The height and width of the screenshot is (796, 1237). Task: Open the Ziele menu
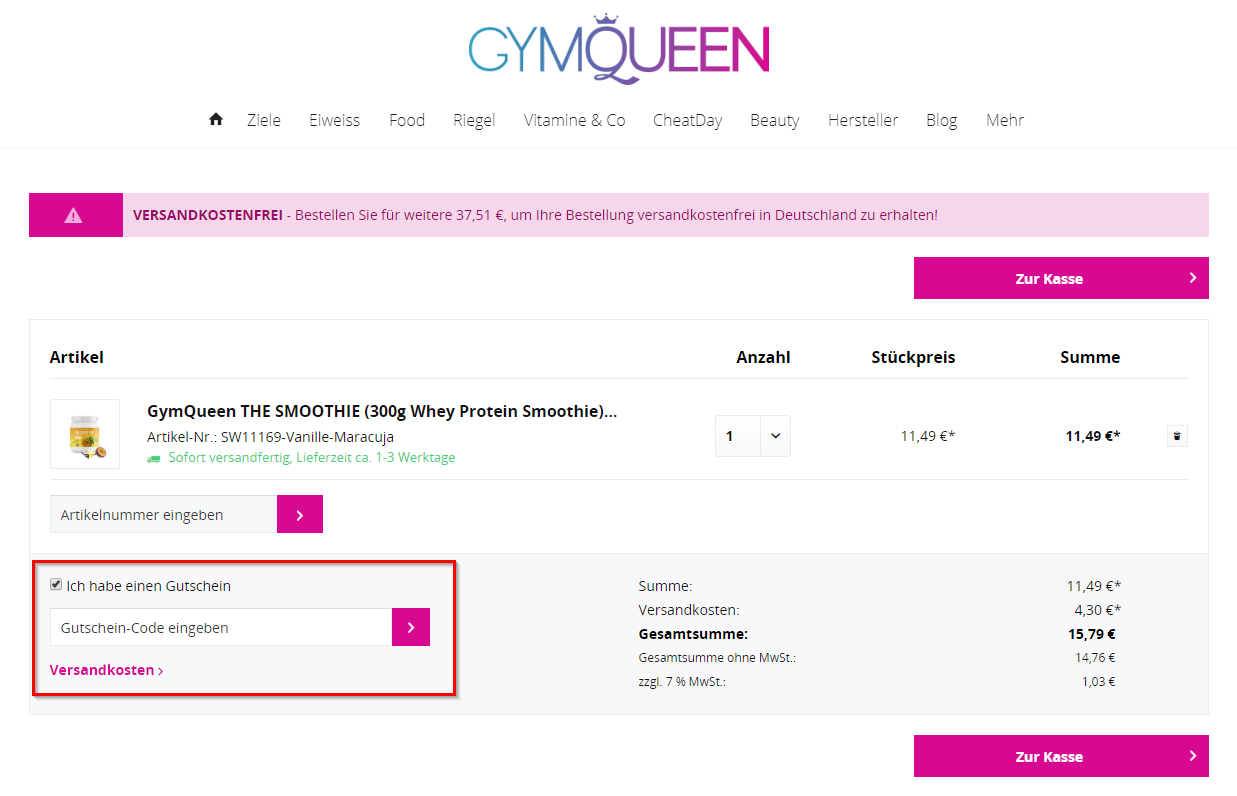pyautogui.click(x=264, y=120)
